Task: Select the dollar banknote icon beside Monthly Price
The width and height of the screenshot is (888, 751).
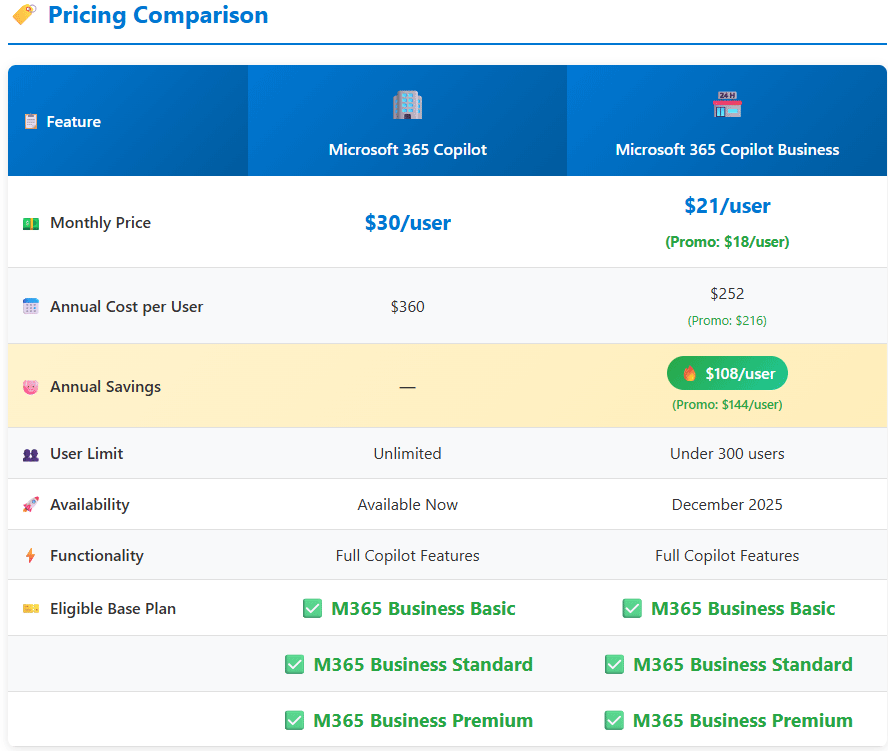Action: point(30,222)
